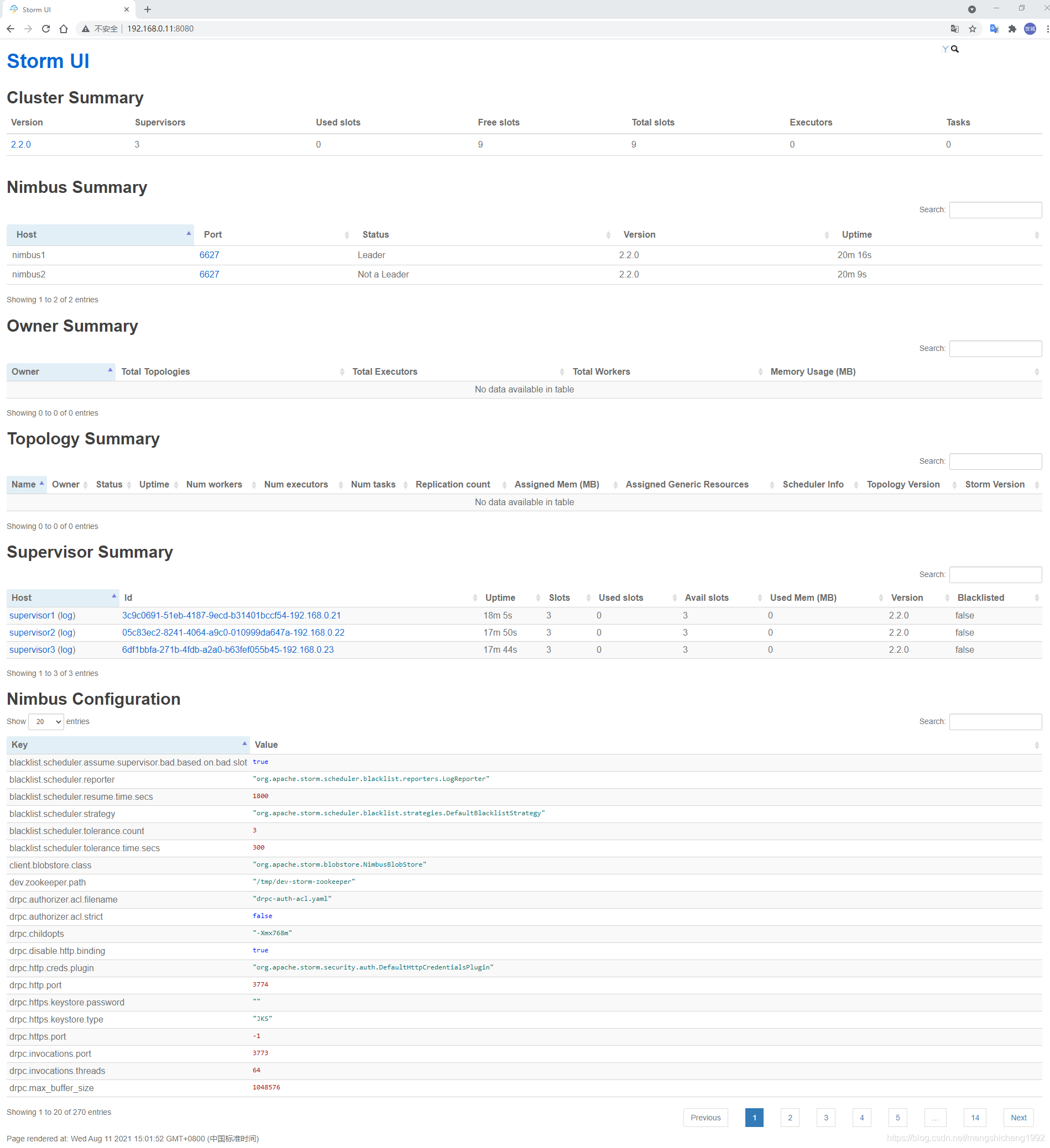1050x1148 pixels.
Task: Reload the Storm UI page
Action: click(45, 29)
